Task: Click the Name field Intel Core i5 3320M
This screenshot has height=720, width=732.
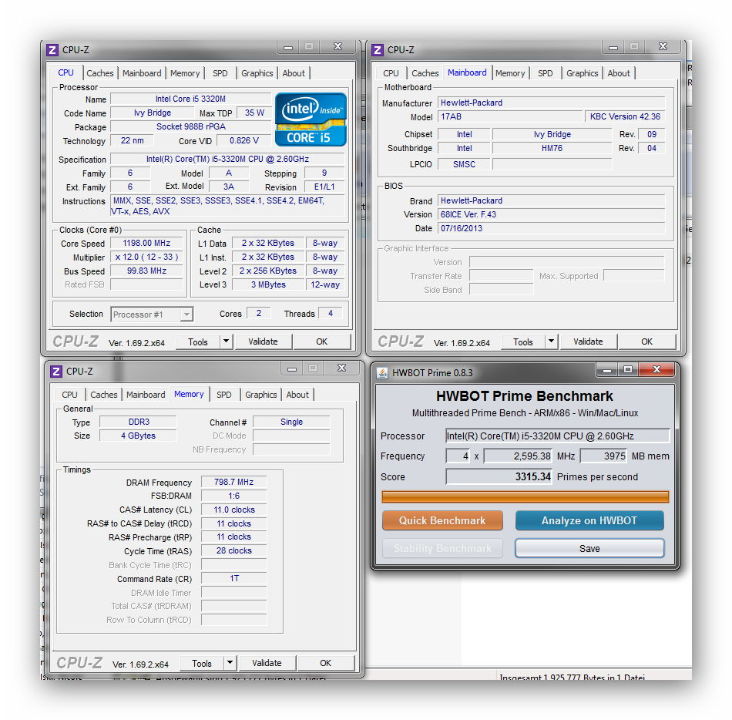Action: click(x=190, y=99)
